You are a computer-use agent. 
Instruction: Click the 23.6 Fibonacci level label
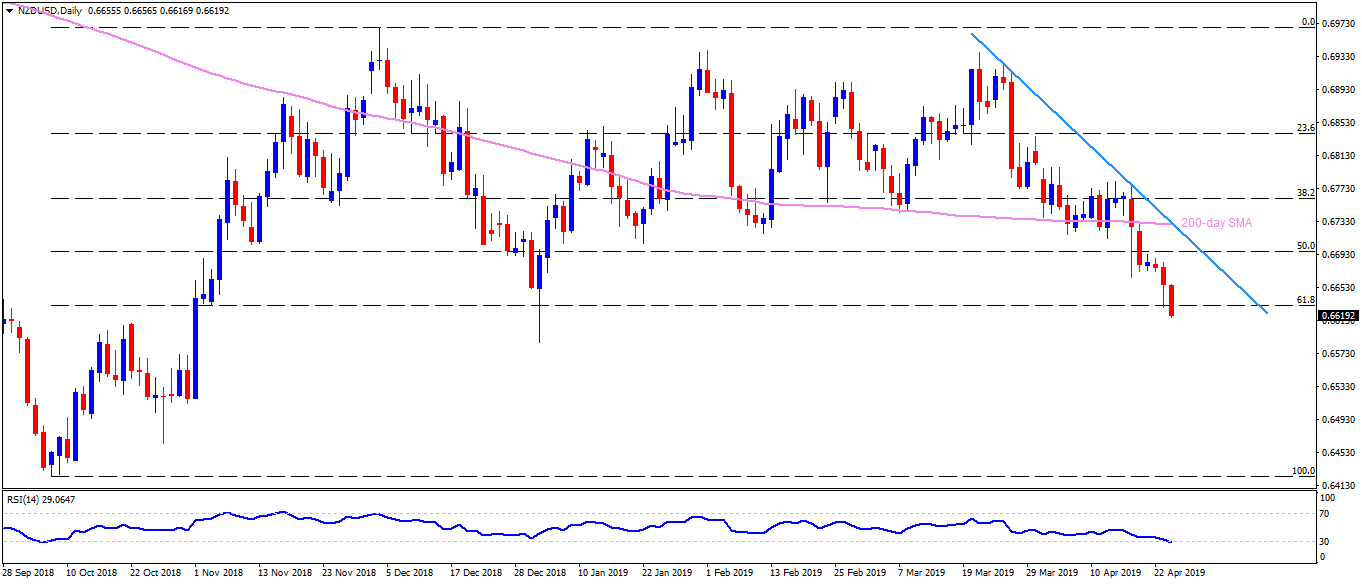(x=1304, y=127)
